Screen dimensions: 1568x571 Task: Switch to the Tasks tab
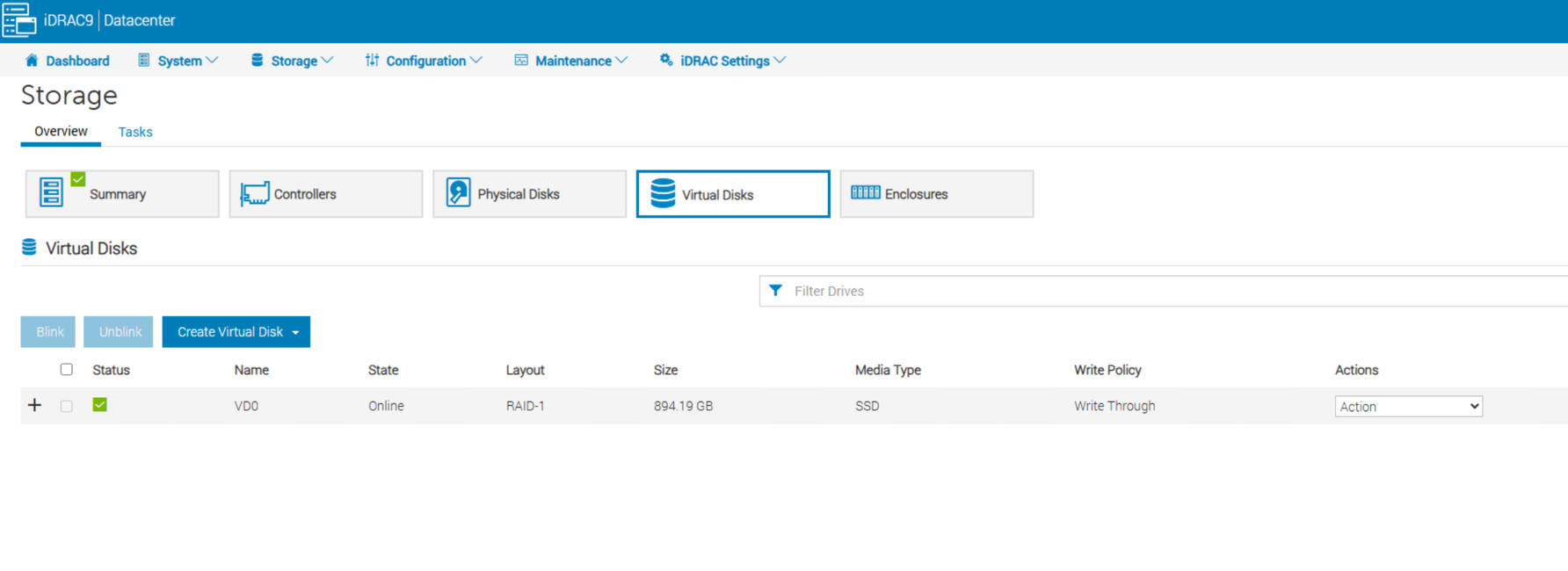point(135,132)
